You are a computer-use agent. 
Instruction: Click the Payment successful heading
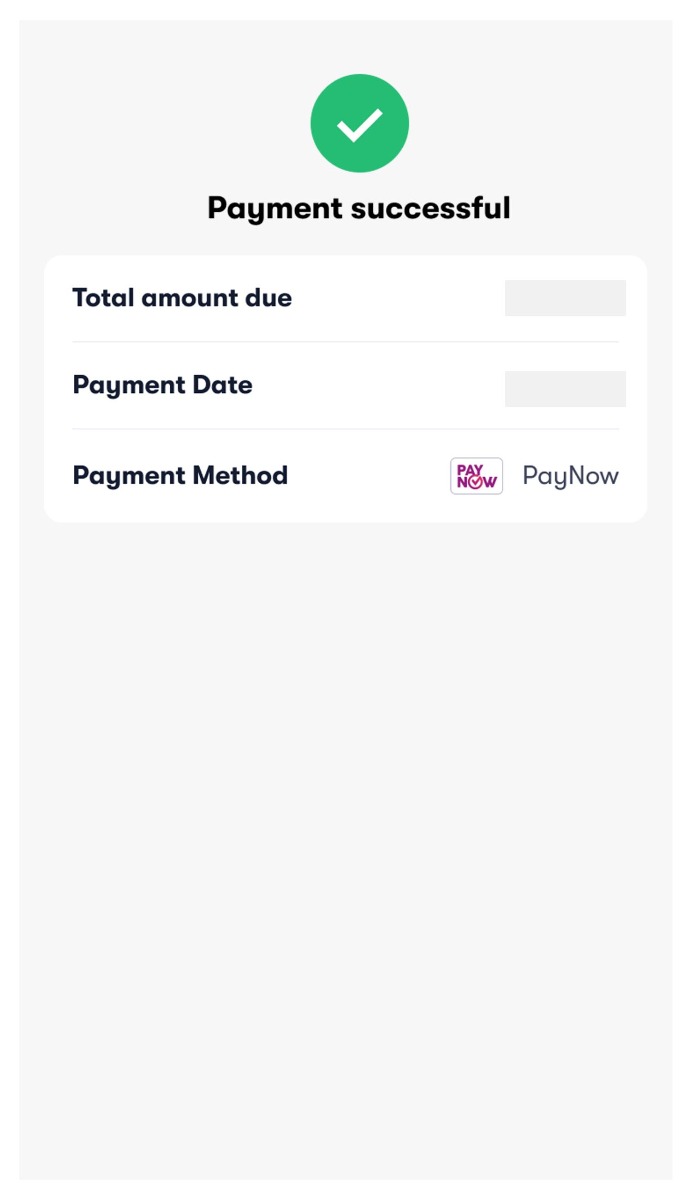coord(359,208)
